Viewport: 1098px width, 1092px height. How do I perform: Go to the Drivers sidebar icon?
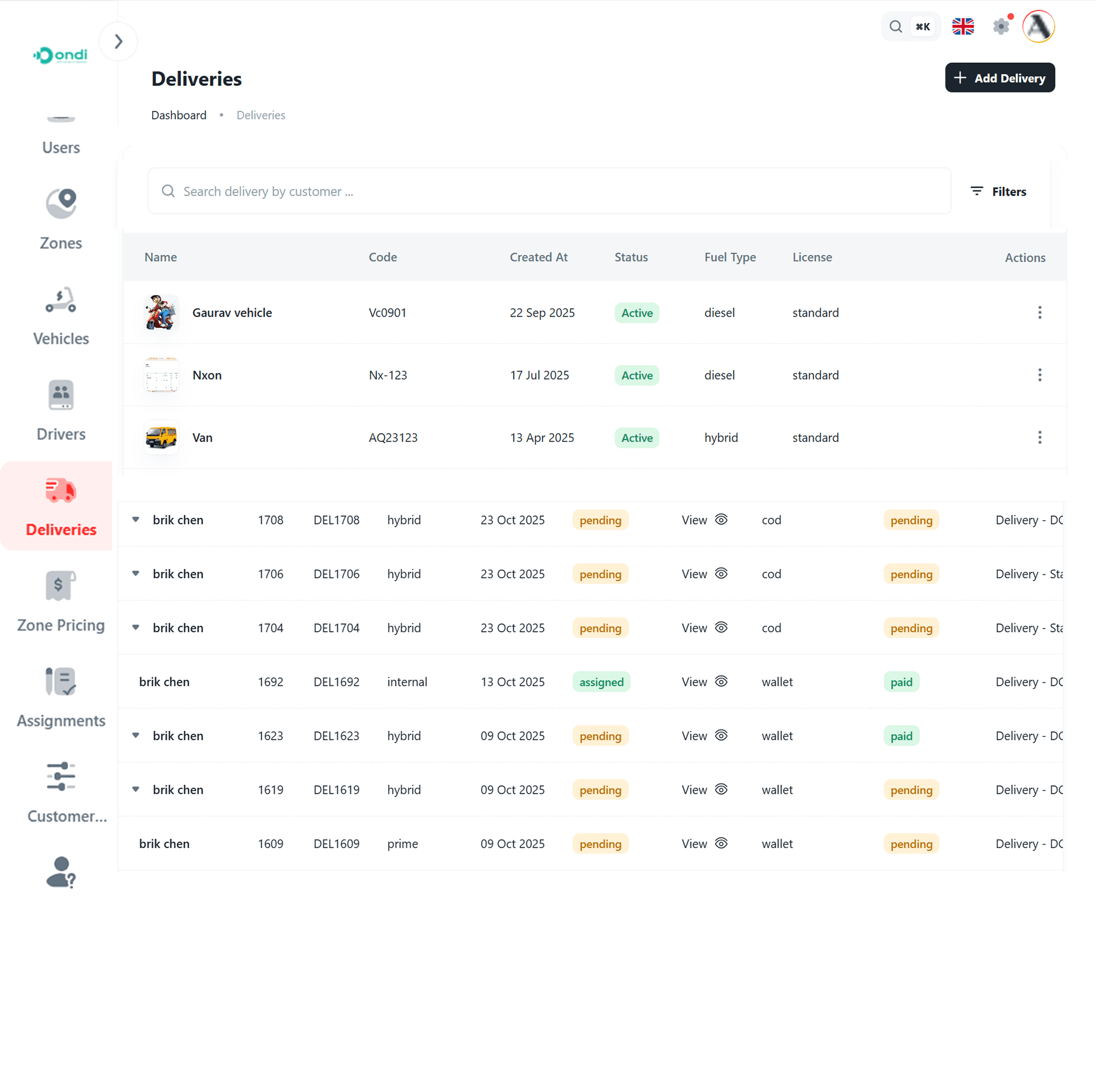pyautogui.click(x=61, y=395)
